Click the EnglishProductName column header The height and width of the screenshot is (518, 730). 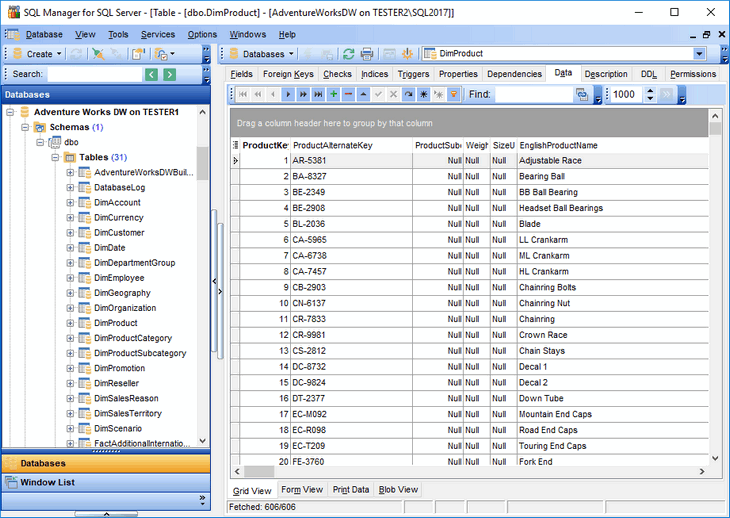558,145
